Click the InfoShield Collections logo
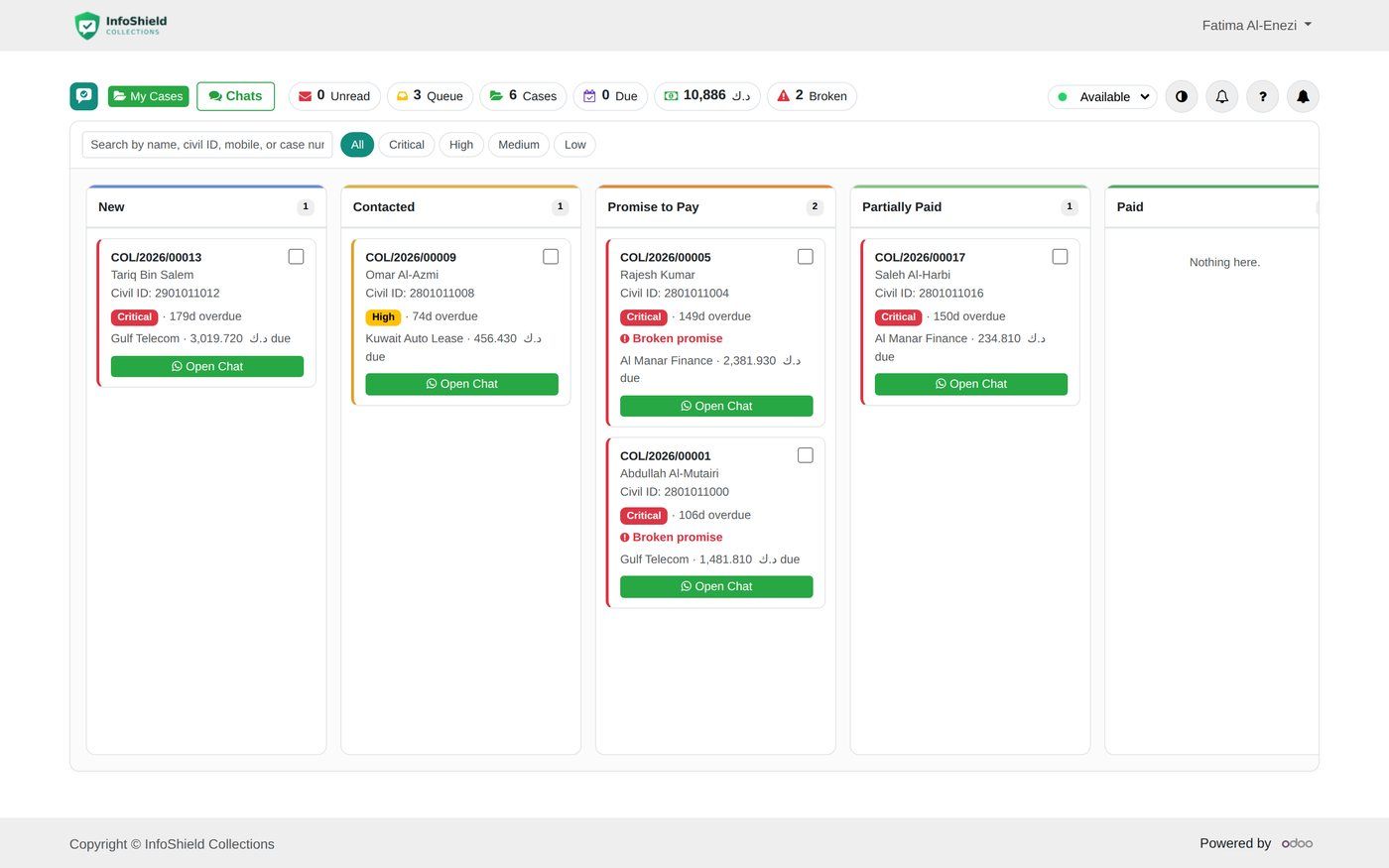 coord(121,25)
